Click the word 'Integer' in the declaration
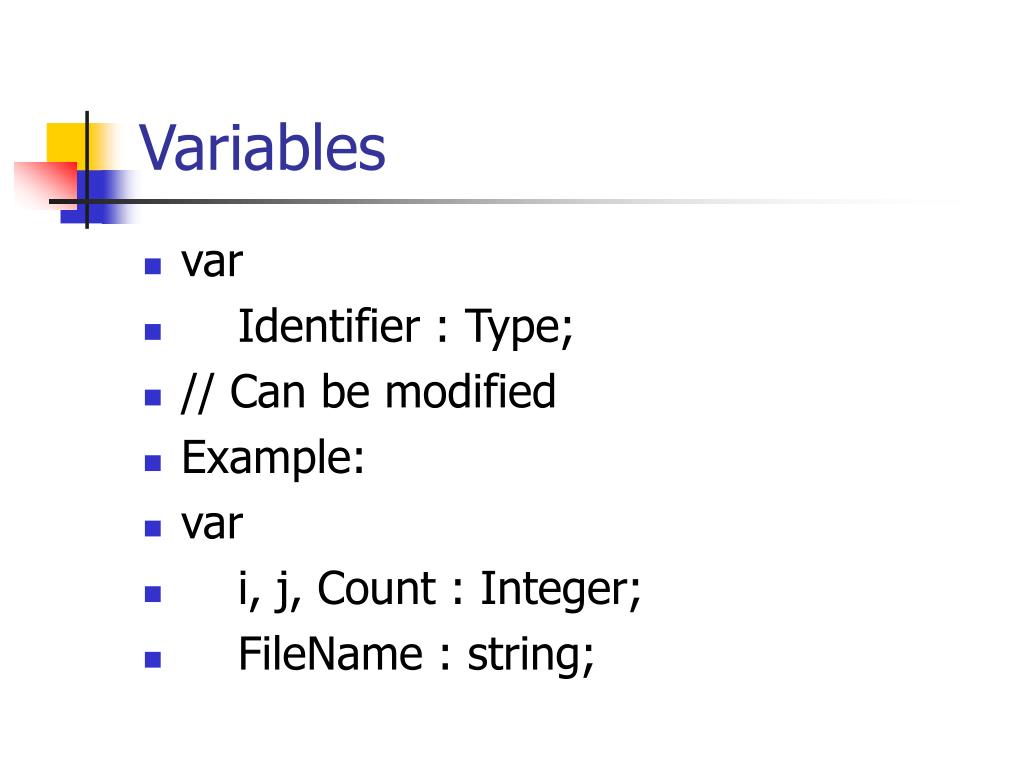 pos(556,590)
